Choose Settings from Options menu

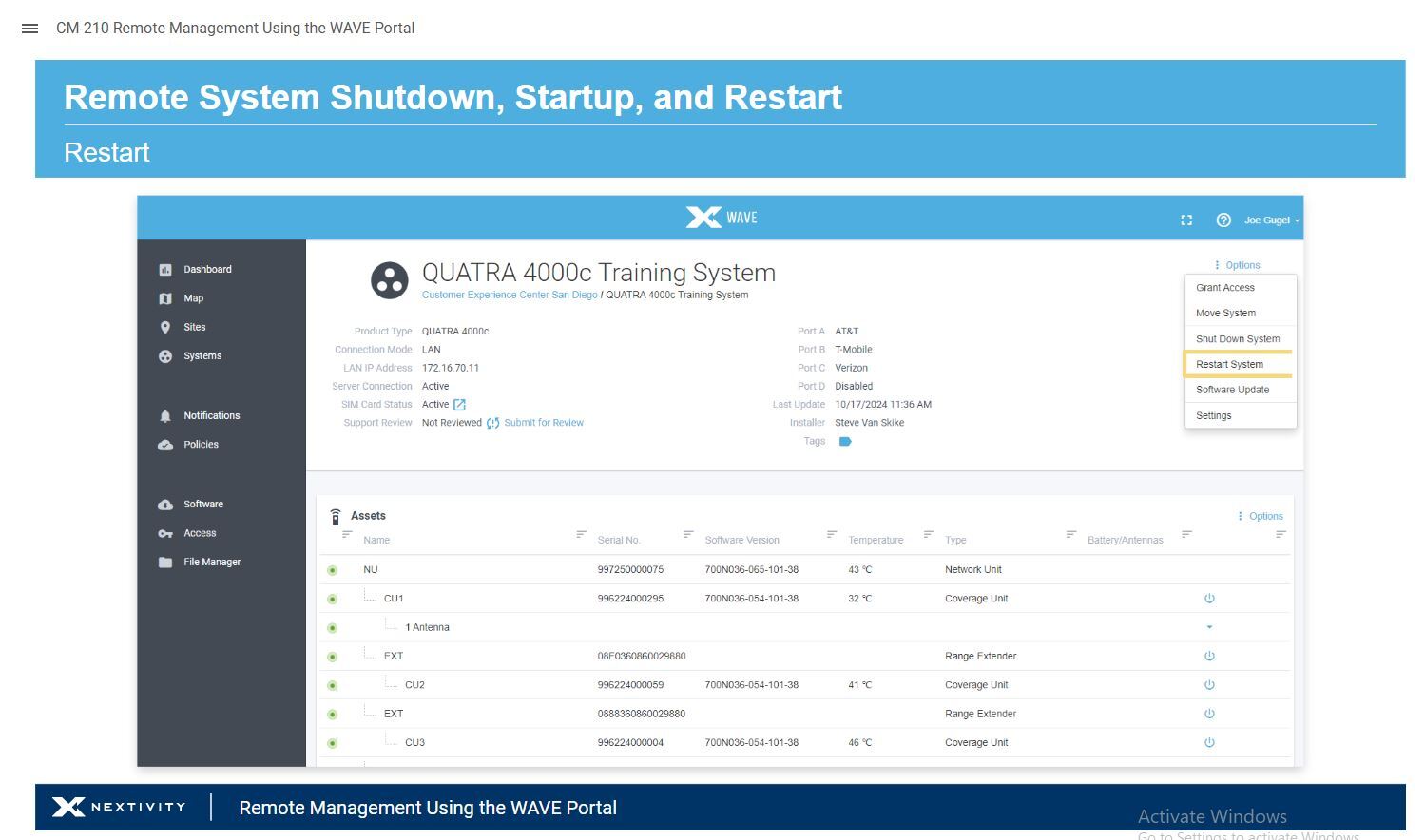[1241, 416]
